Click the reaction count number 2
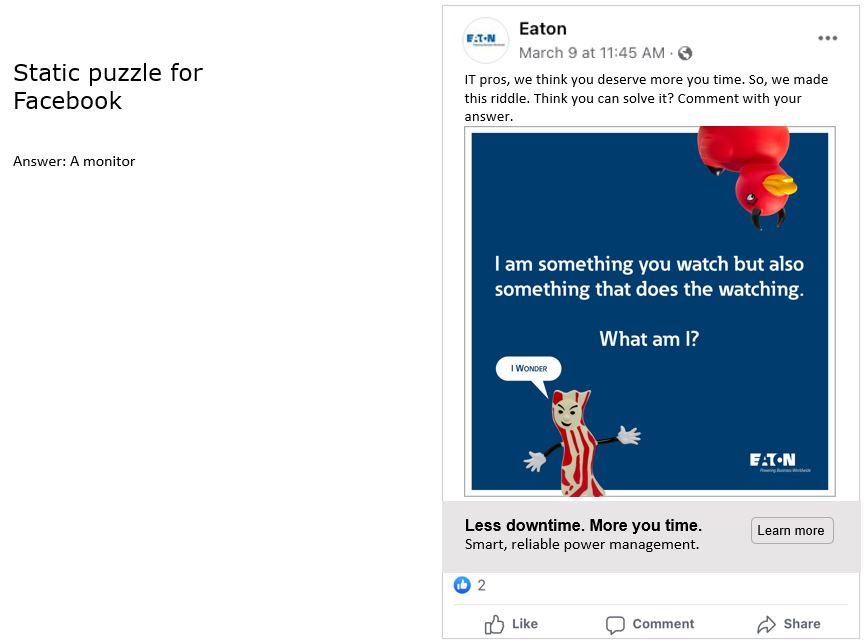 click(x=482, y=585)
